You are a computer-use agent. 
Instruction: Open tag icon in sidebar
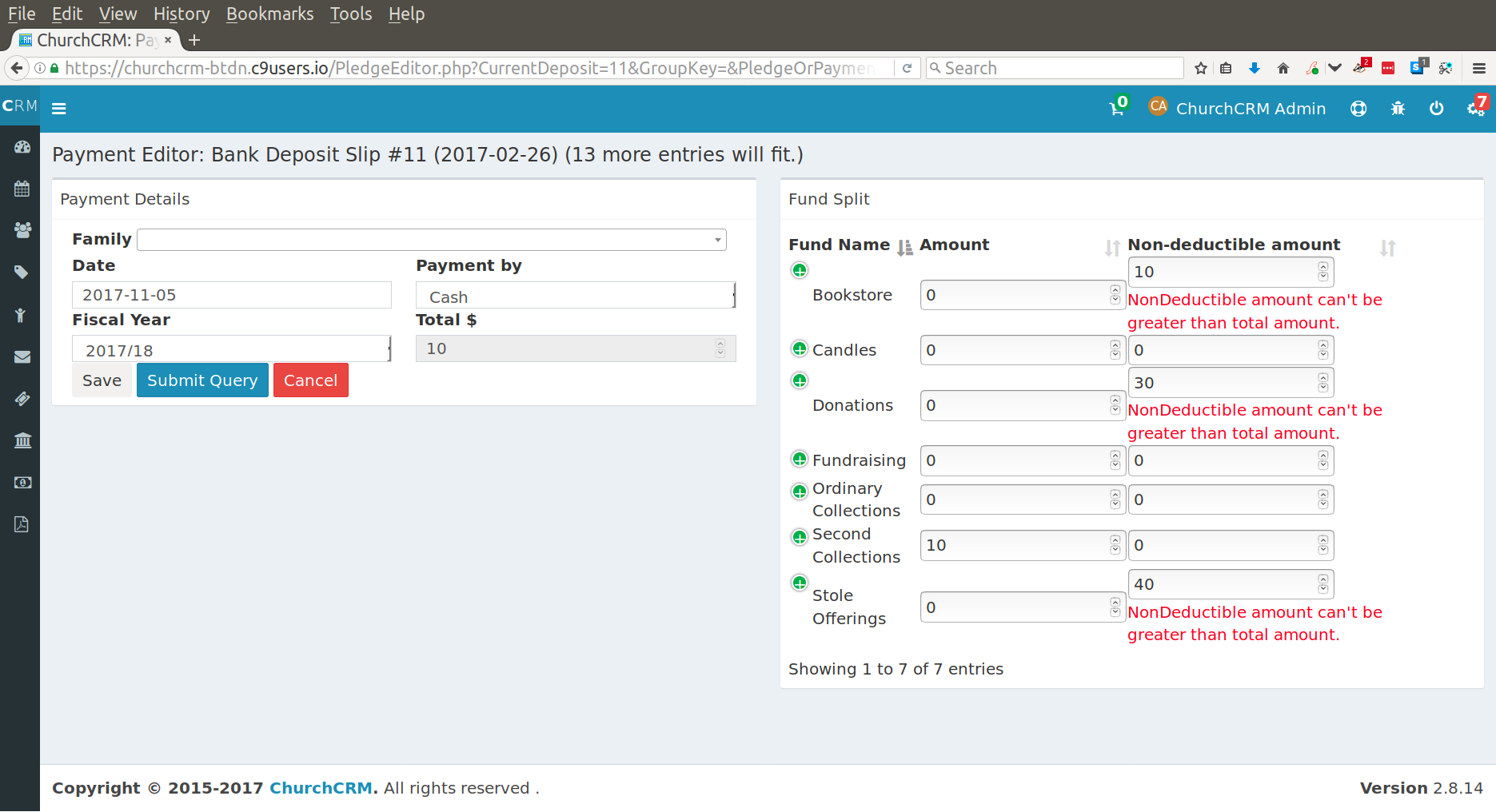coord(22,273)
